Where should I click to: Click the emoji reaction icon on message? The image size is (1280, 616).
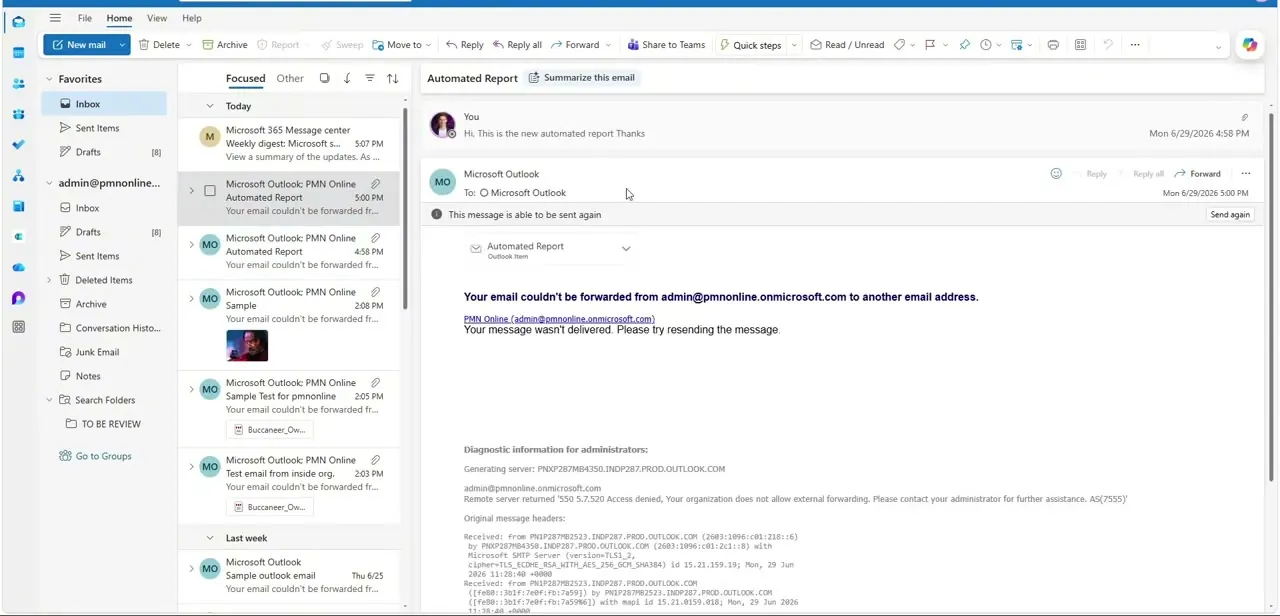(x=1056, y=174)
